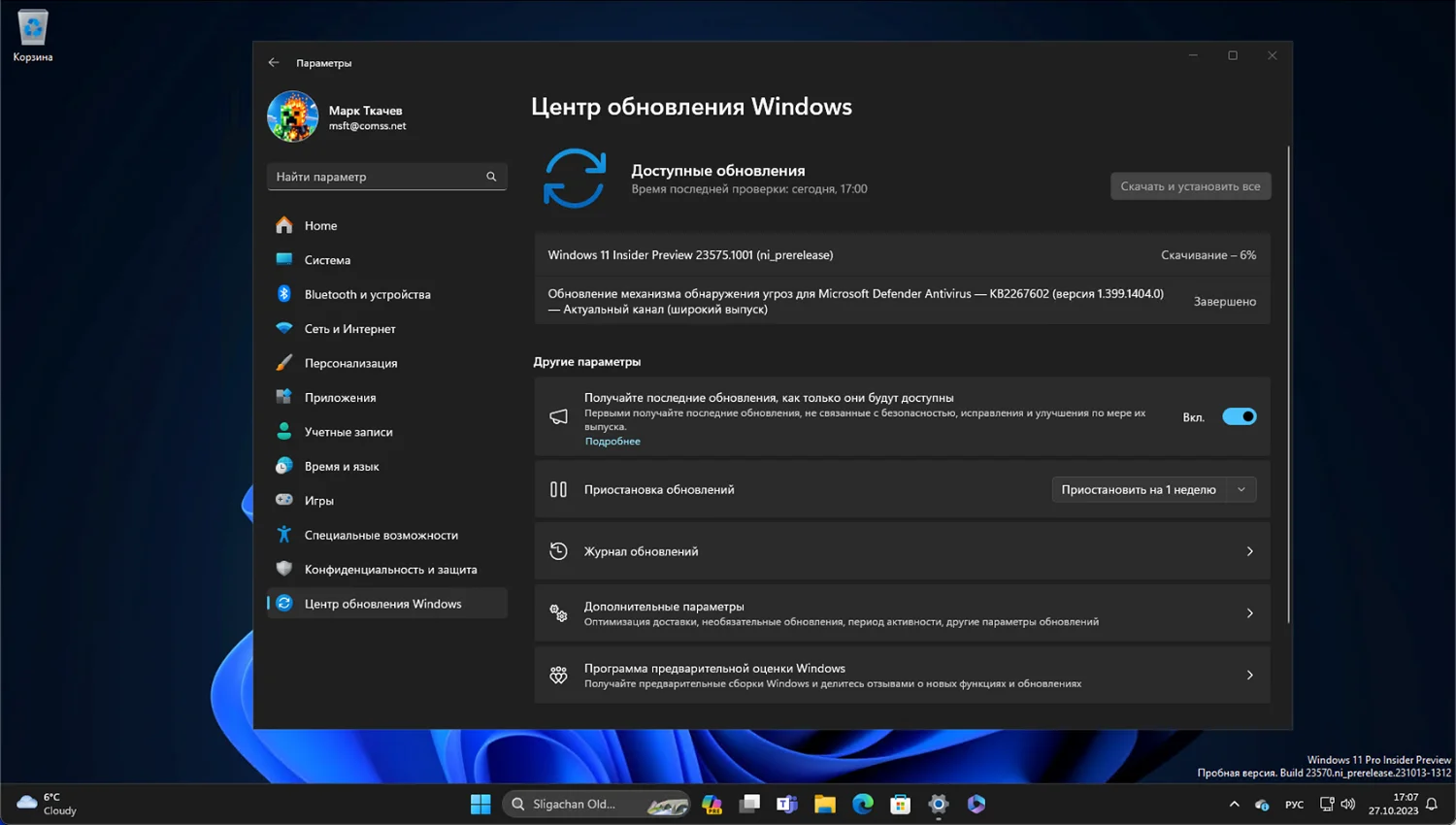Open the Корзина recycle bin desktop icon
This screenshot has height=825, width=1456.
point(33,36)
